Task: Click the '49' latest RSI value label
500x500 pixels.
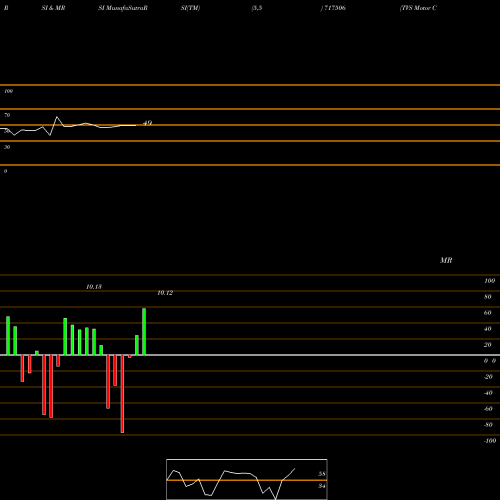Action: (x=147, y=123)
